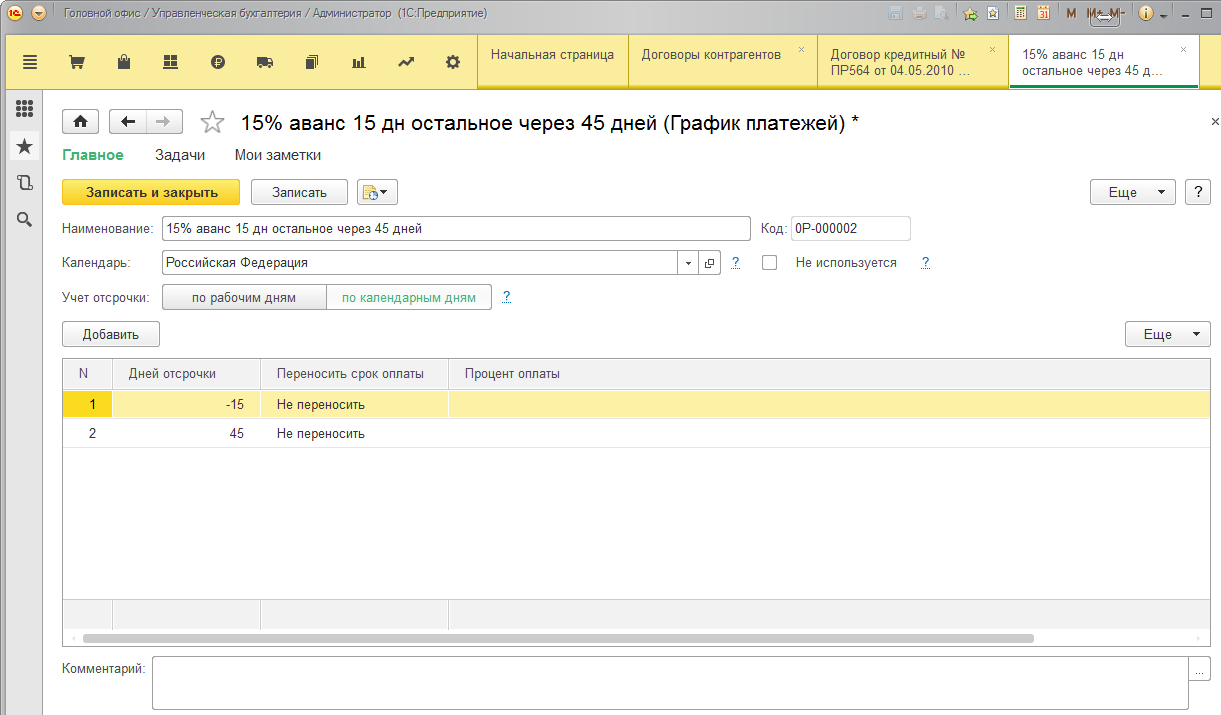This screenshot has width=1221, height=715.
Task: Open the bar chart section
Action: coord(359,62)
